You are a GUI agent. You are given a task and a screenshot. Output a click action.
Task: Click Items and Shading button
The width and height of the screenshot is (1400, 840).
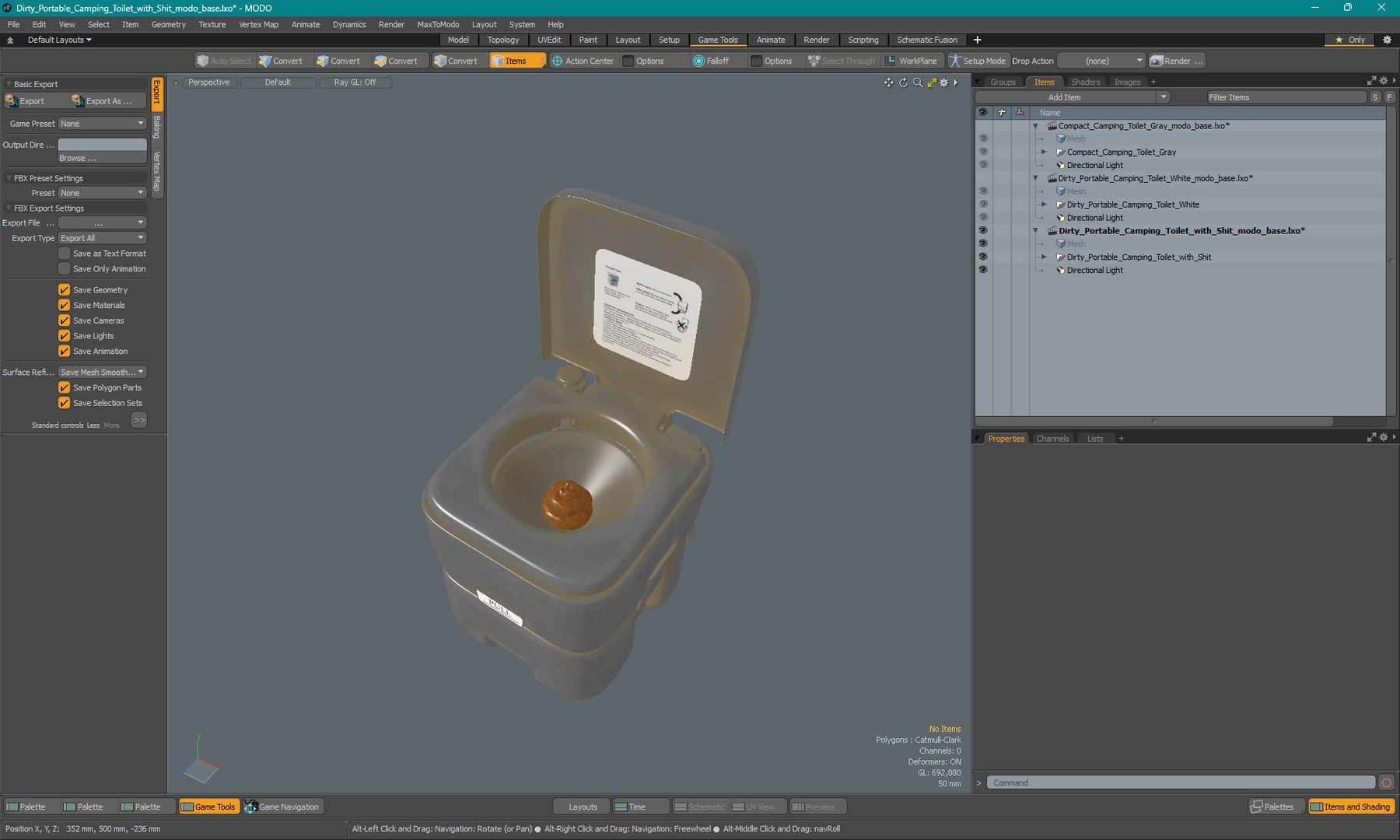pyautogui.click(x=1351, y=807)
